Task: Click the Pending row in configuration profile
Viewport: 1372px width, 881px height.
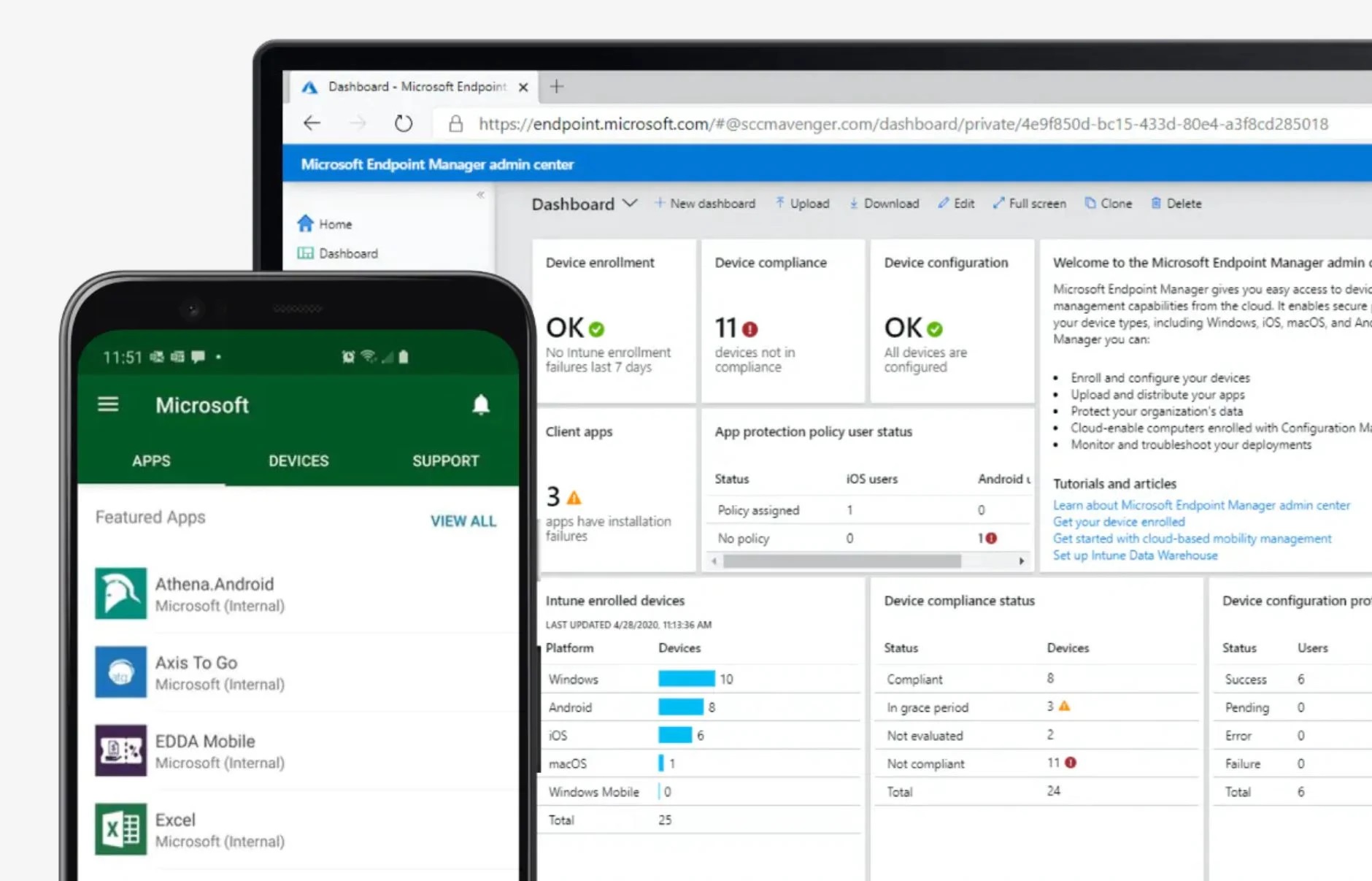Action: (1292, 707)
